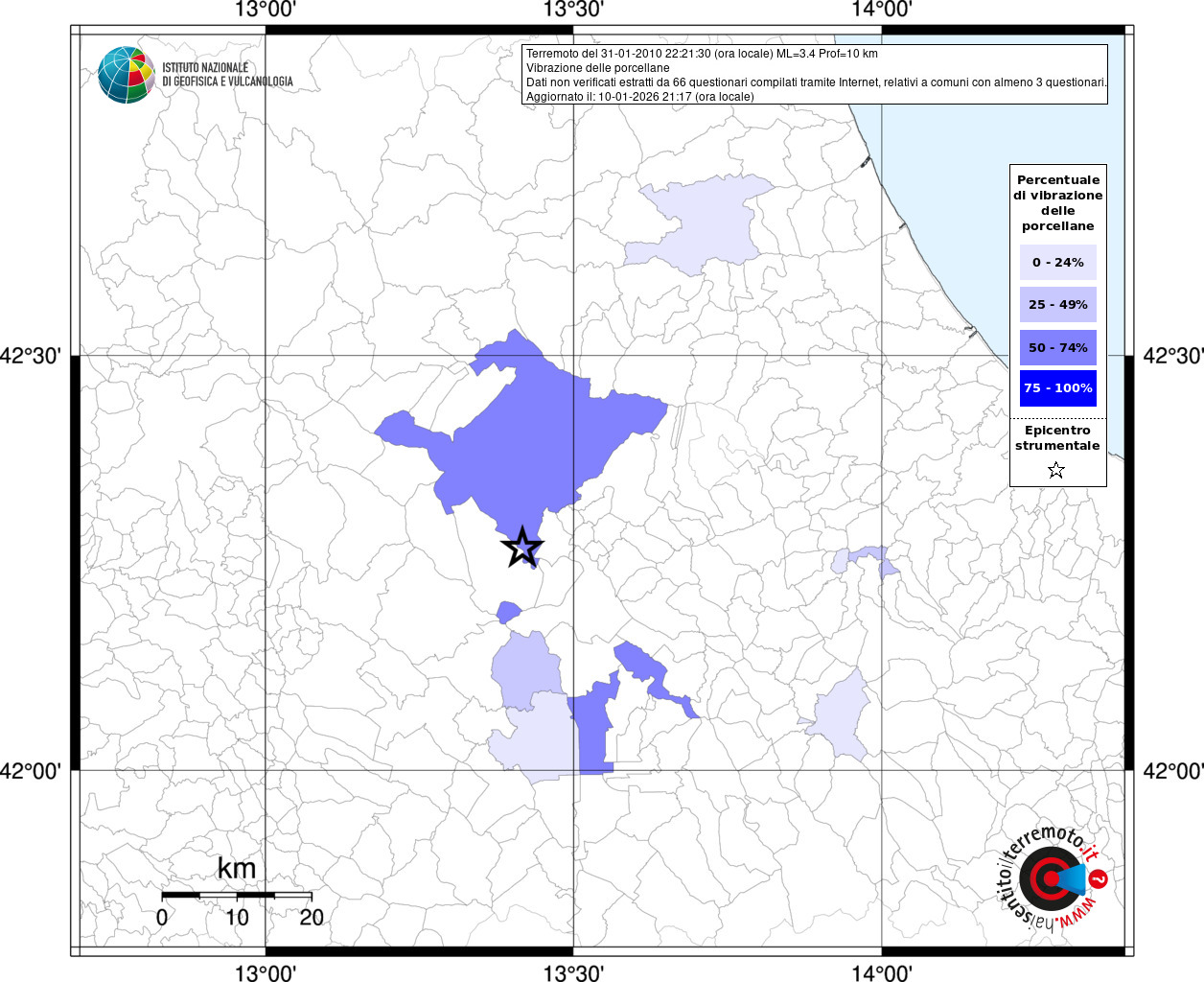Click the bottom 13°30' longitude label
The width and height of the screenshot is (1204, 982).
pyautogui.click(x=573, y=972)
